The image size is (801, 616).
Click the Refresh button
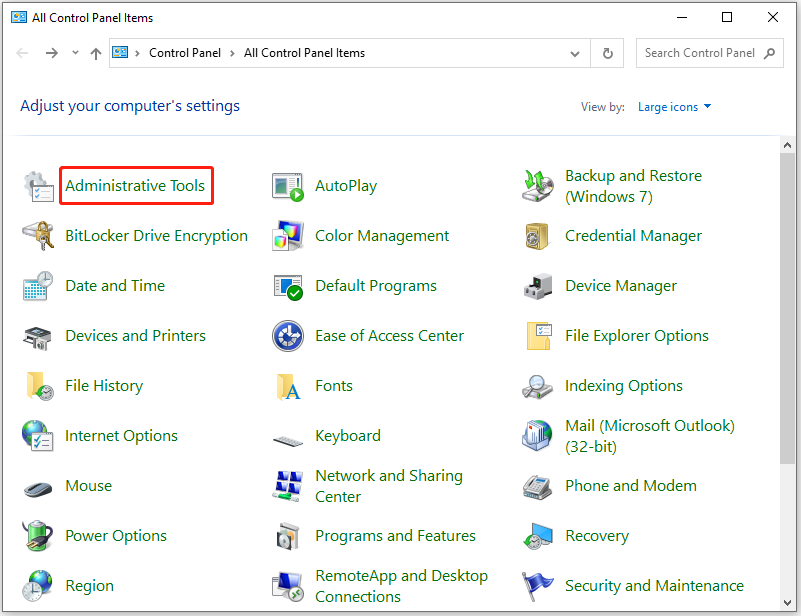click(x=607, y=53)
